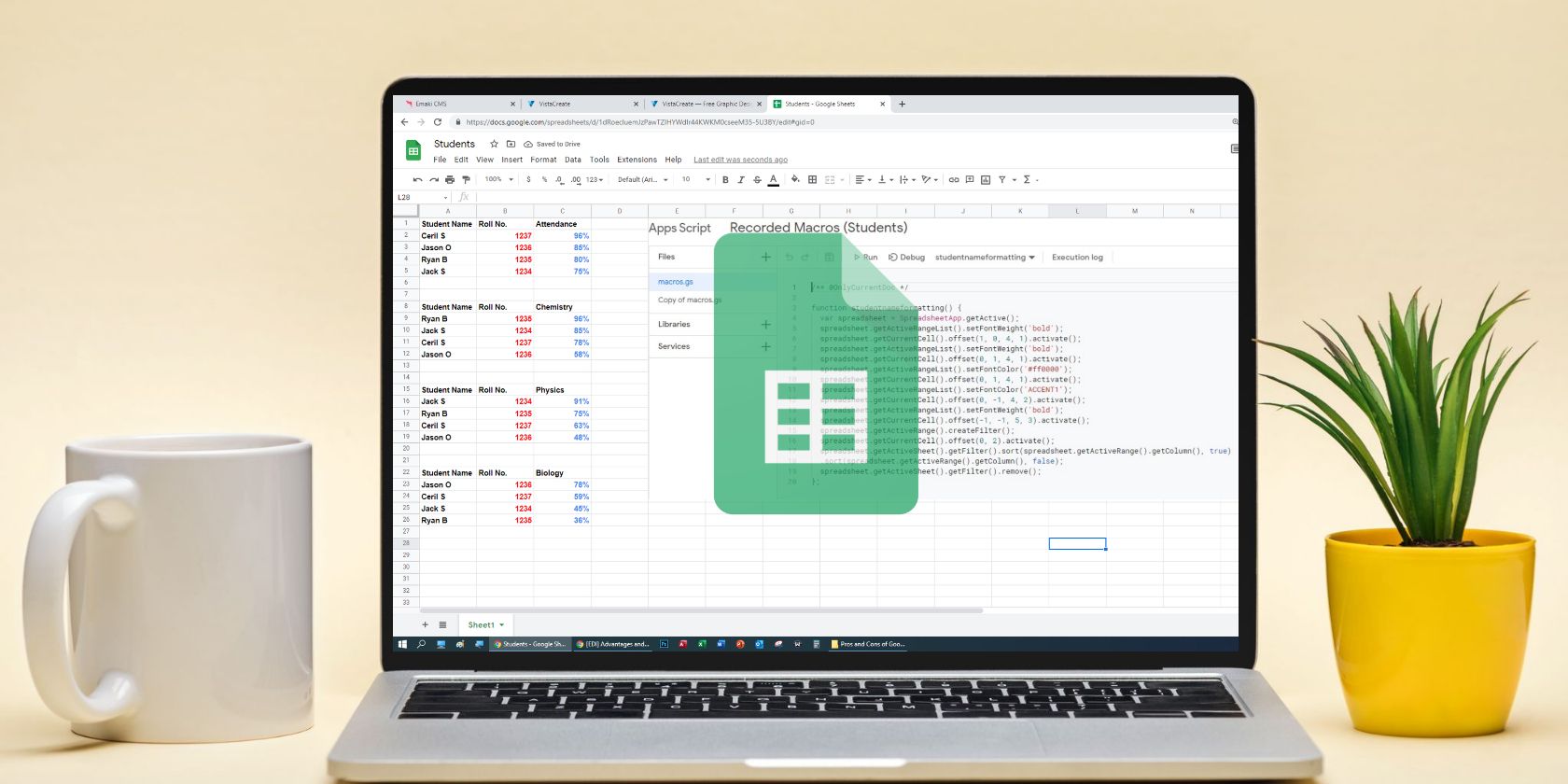Open the text color picker

point(773,180)
